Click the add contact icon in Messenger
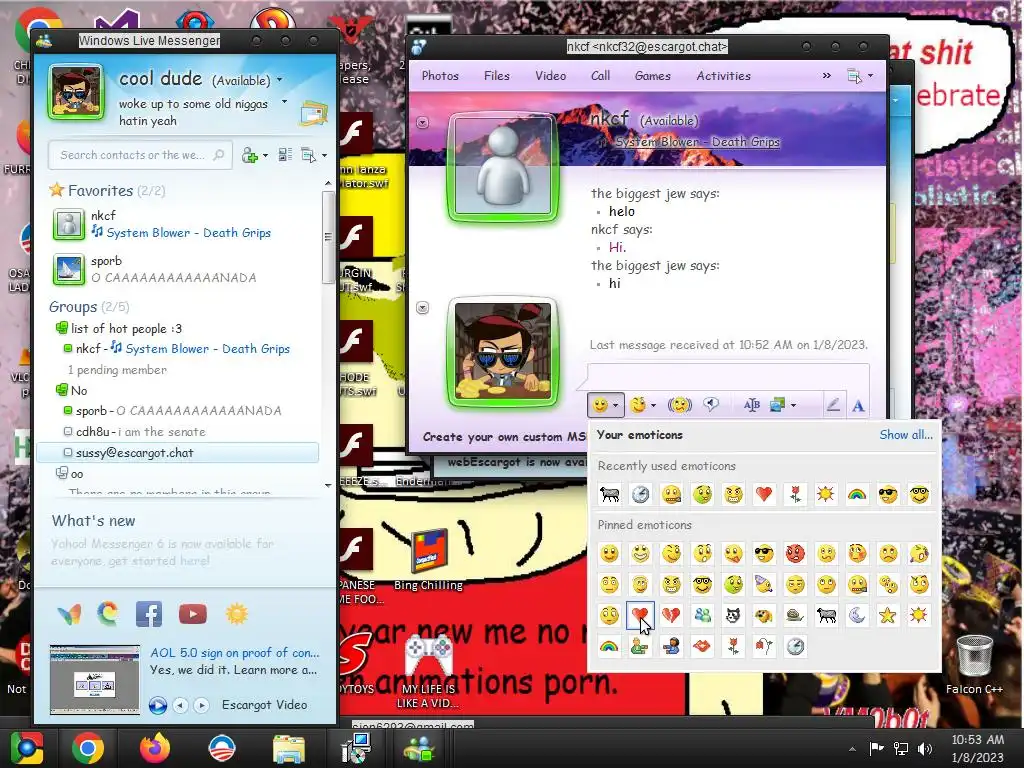 [250, 155]
